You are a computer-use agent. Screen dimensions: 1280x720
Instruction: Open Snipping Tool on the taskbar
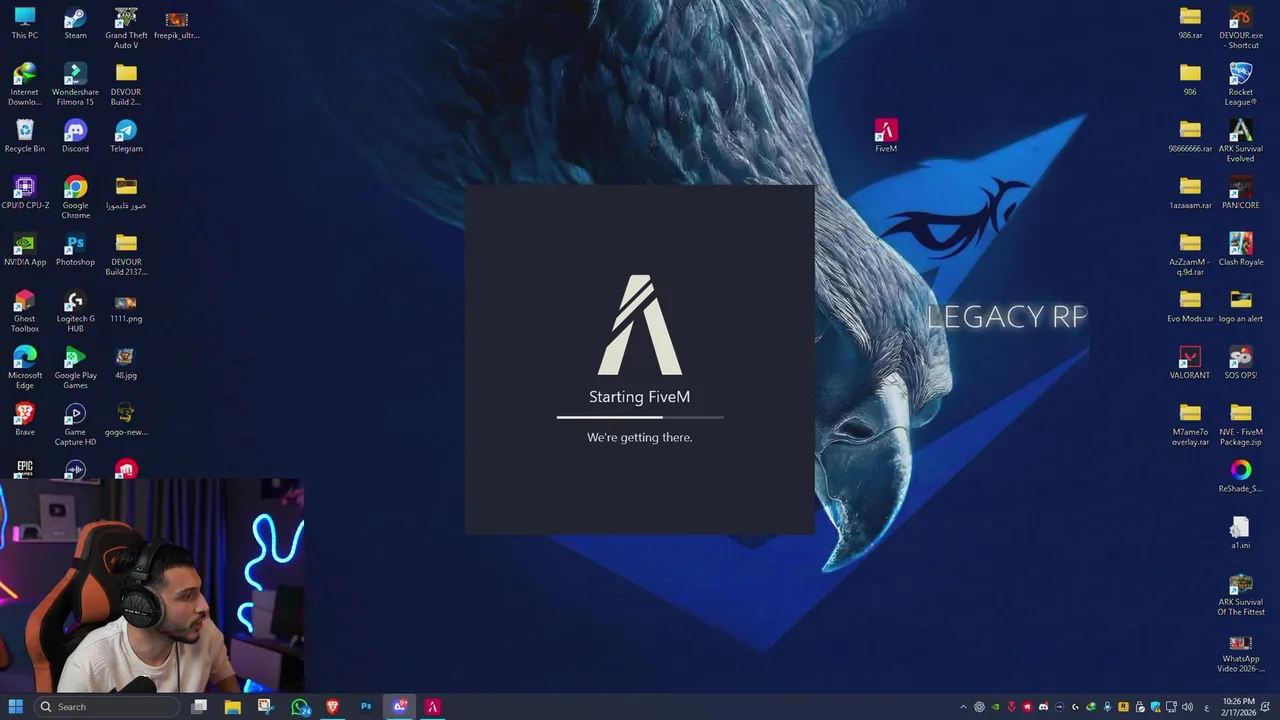265,707
